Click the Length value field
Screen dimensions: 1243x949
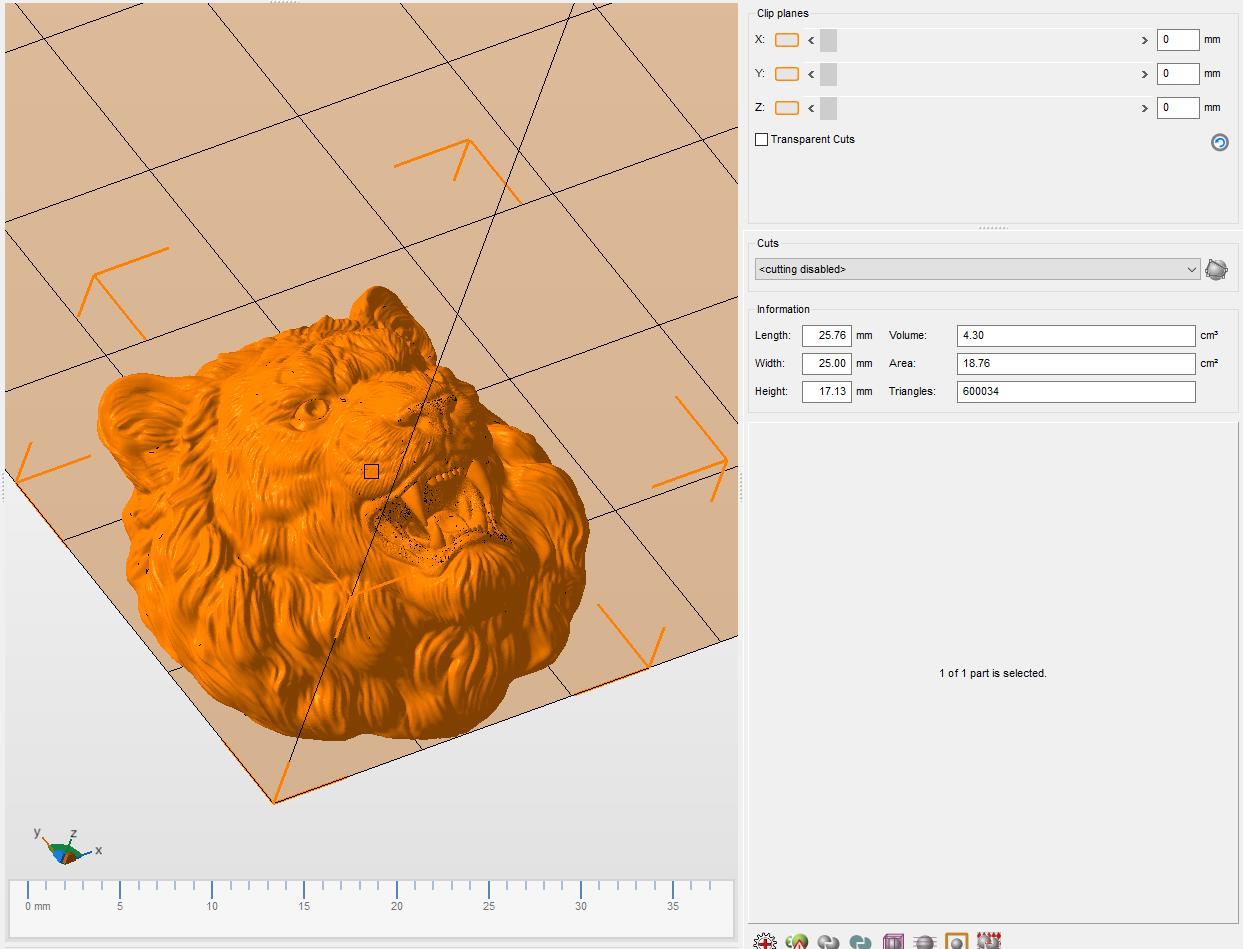[x=827, y=336]
